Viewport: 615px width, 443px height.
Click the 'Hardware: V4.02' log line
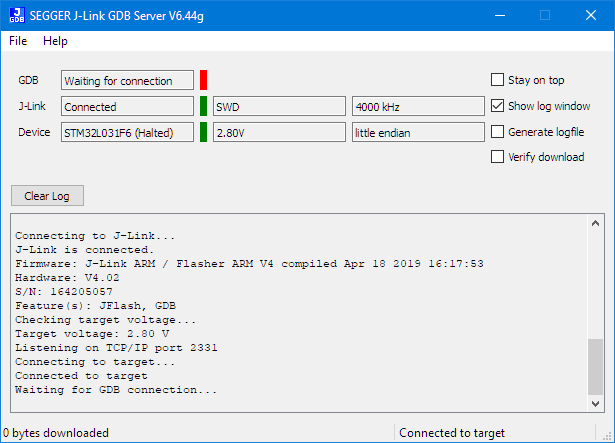67,278
